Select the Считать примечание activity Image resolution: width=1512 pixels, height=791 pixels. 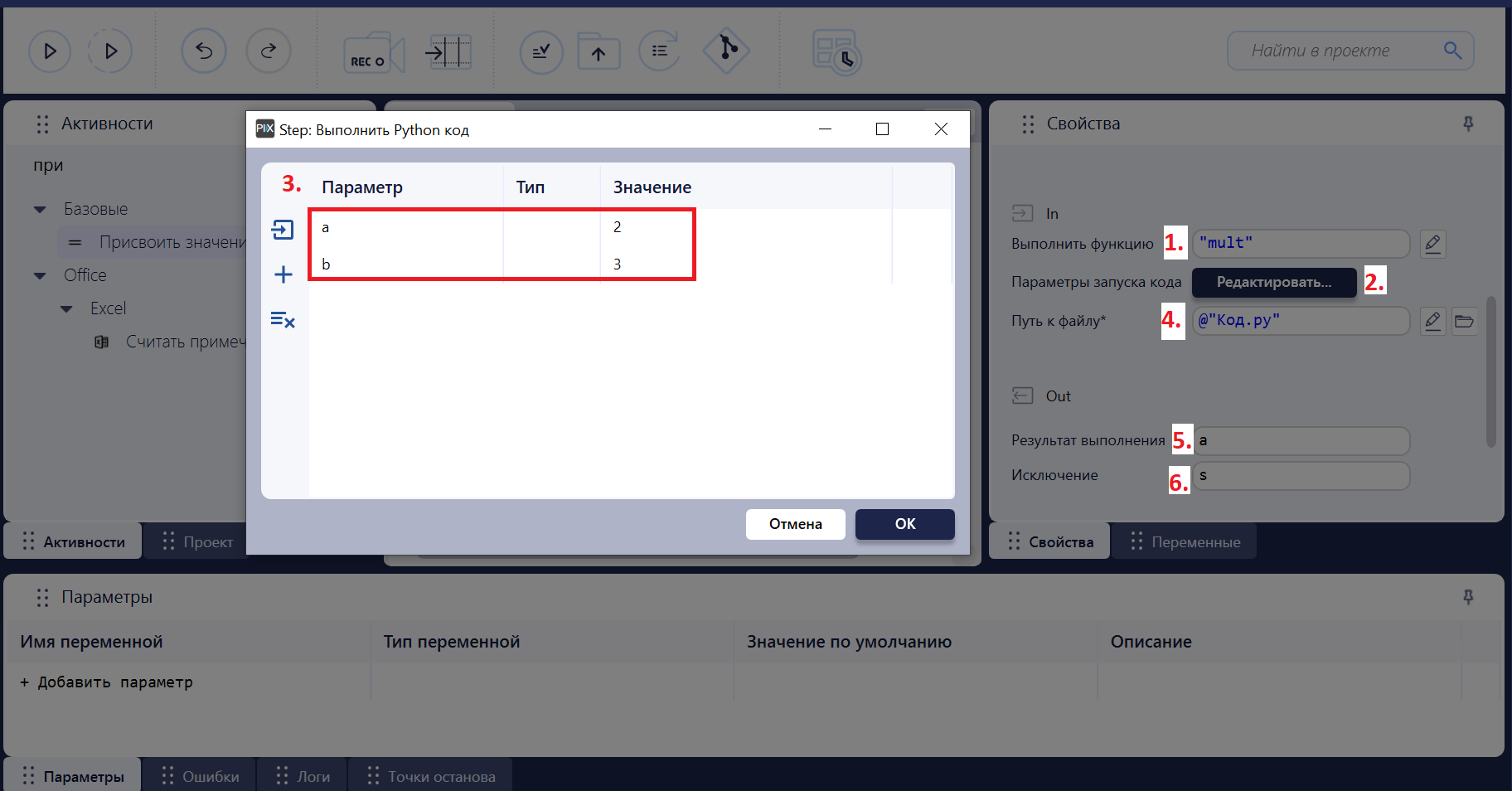170,342
